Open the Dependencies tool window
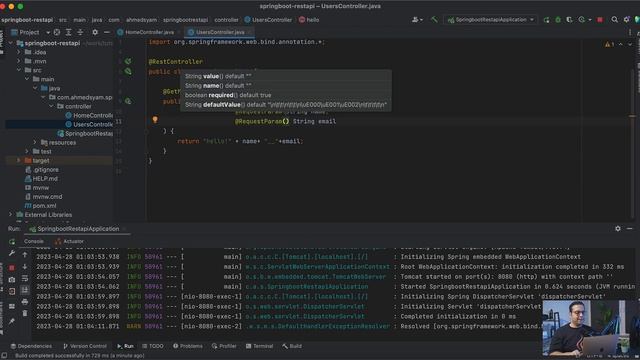640x360 pixels. point(31,346)
